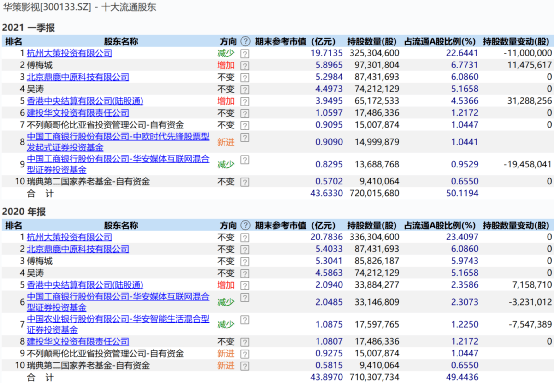Click help icon in 瑞典第二国家 row of 2020 table

click(x=244, y=366)
